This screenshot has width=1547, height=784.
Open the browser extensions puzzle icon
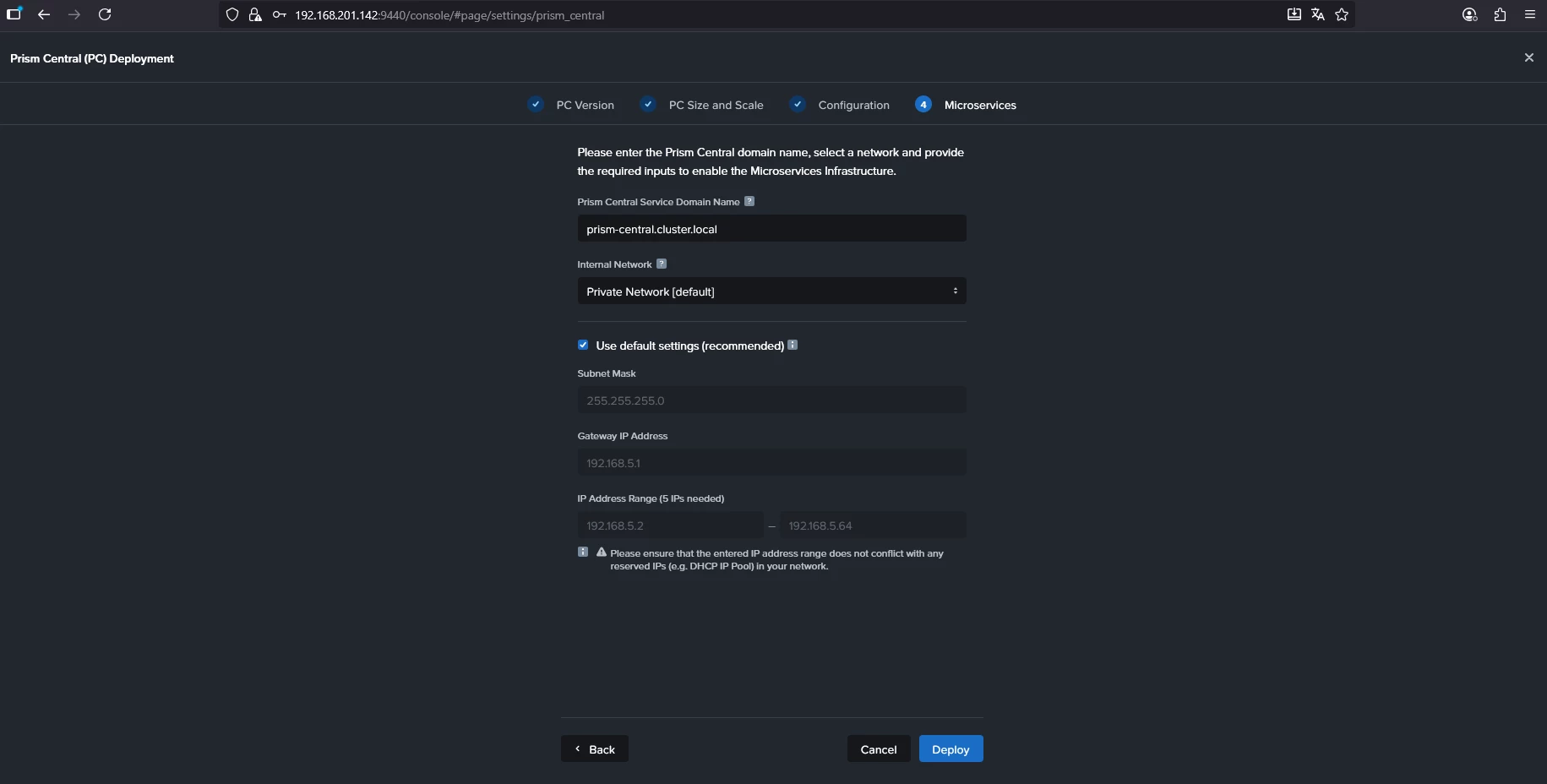[x=1500, y=14]
